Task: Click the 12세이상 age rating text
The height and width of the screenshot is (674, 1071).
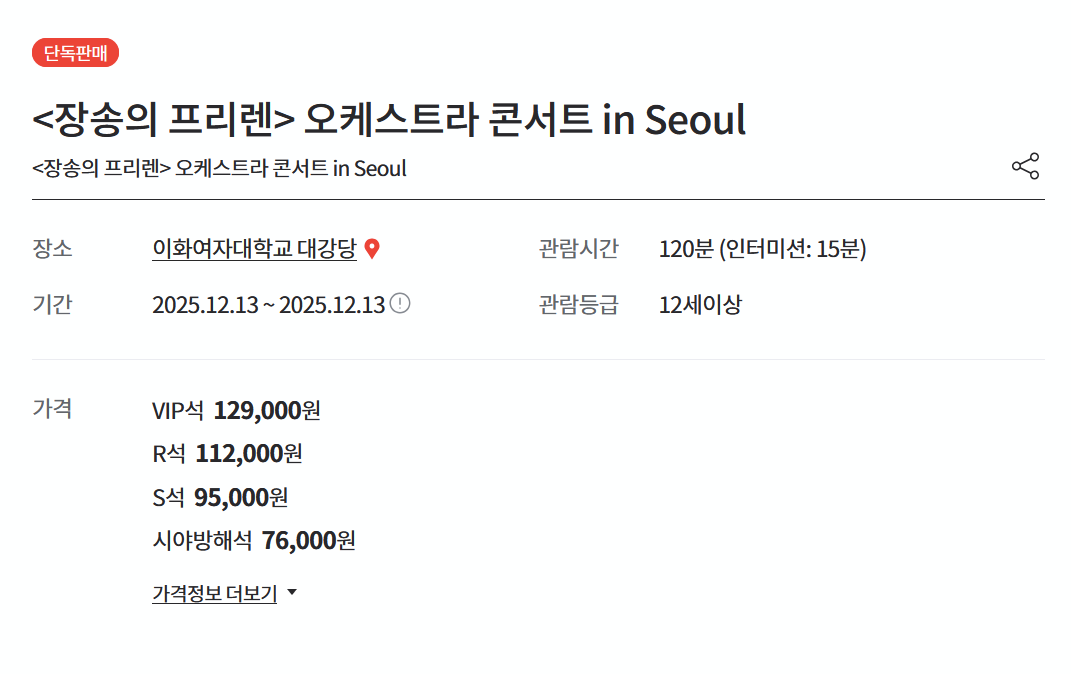Action: tap(700, 305)
